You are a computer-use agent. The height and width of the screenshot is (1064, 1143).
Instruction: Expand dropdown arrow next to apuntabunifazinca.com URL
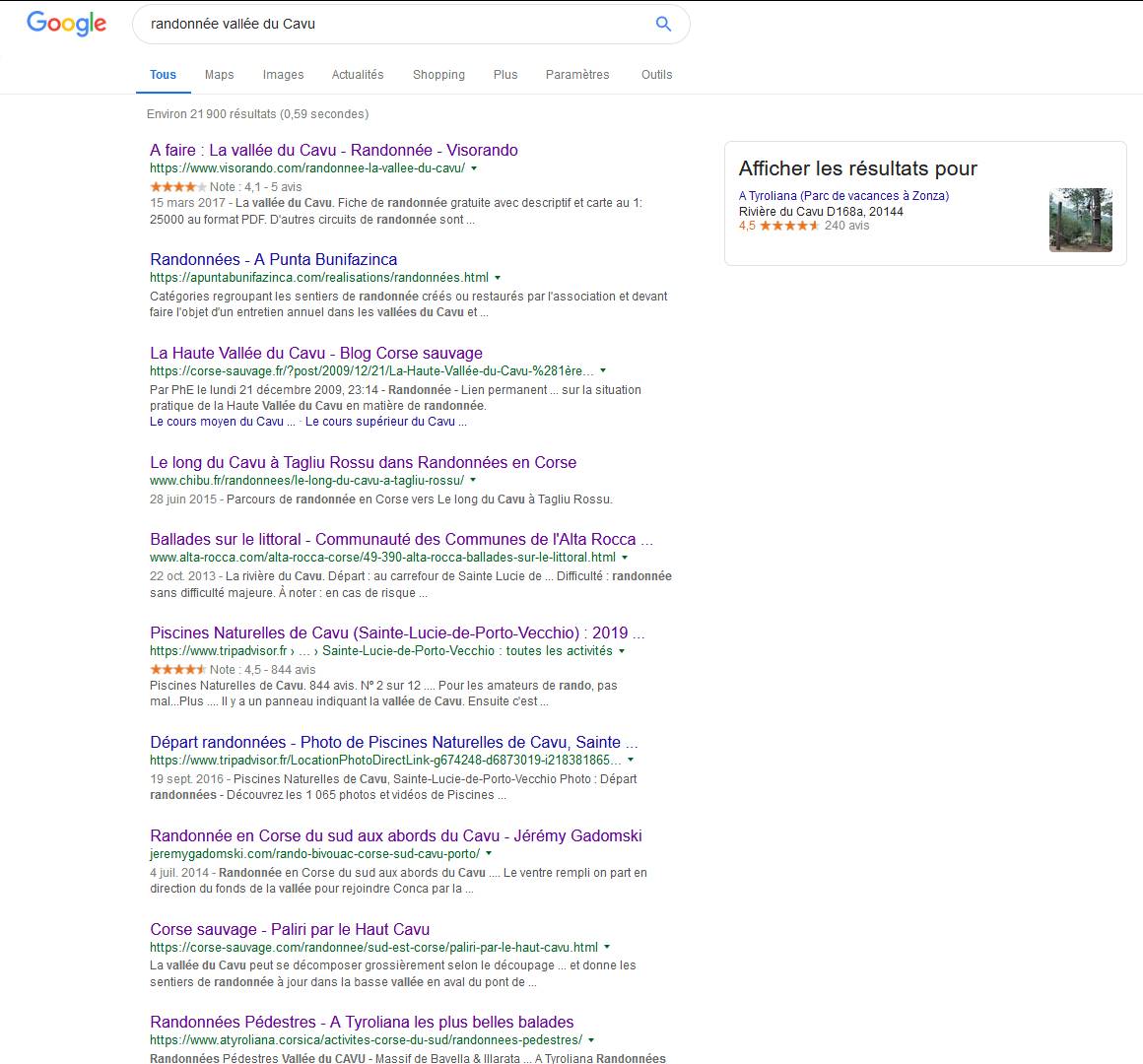(498, 278)
